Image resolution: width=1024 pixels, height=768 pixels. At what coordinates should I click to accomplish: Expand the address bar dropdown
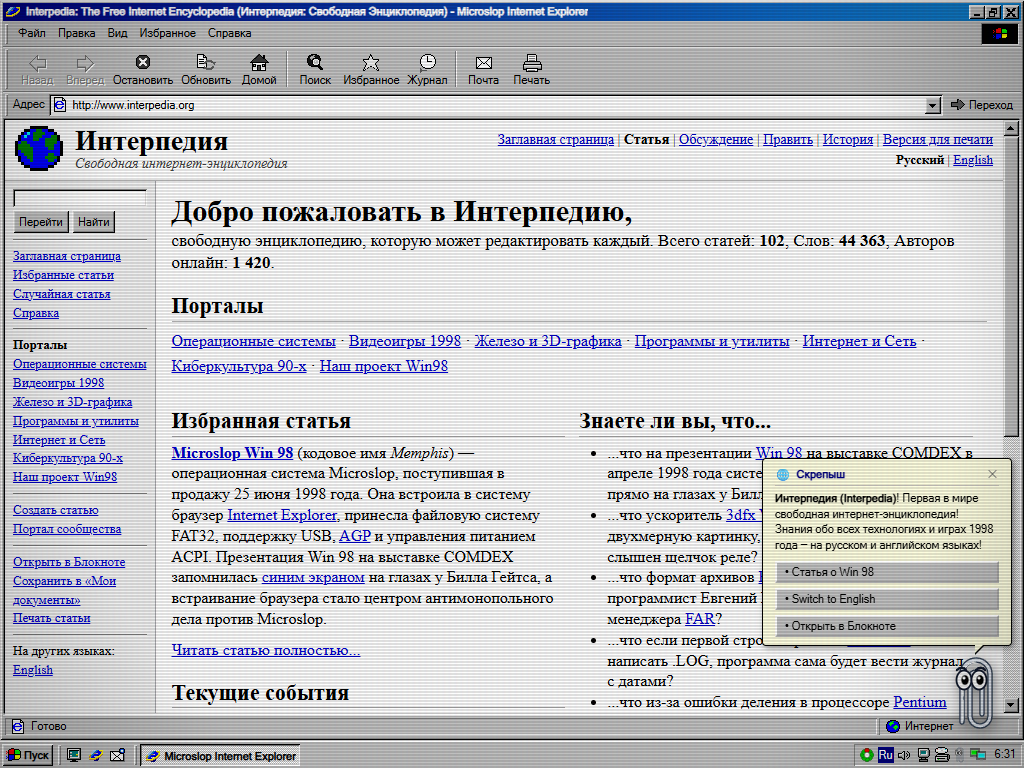click(x=933, y=104)
